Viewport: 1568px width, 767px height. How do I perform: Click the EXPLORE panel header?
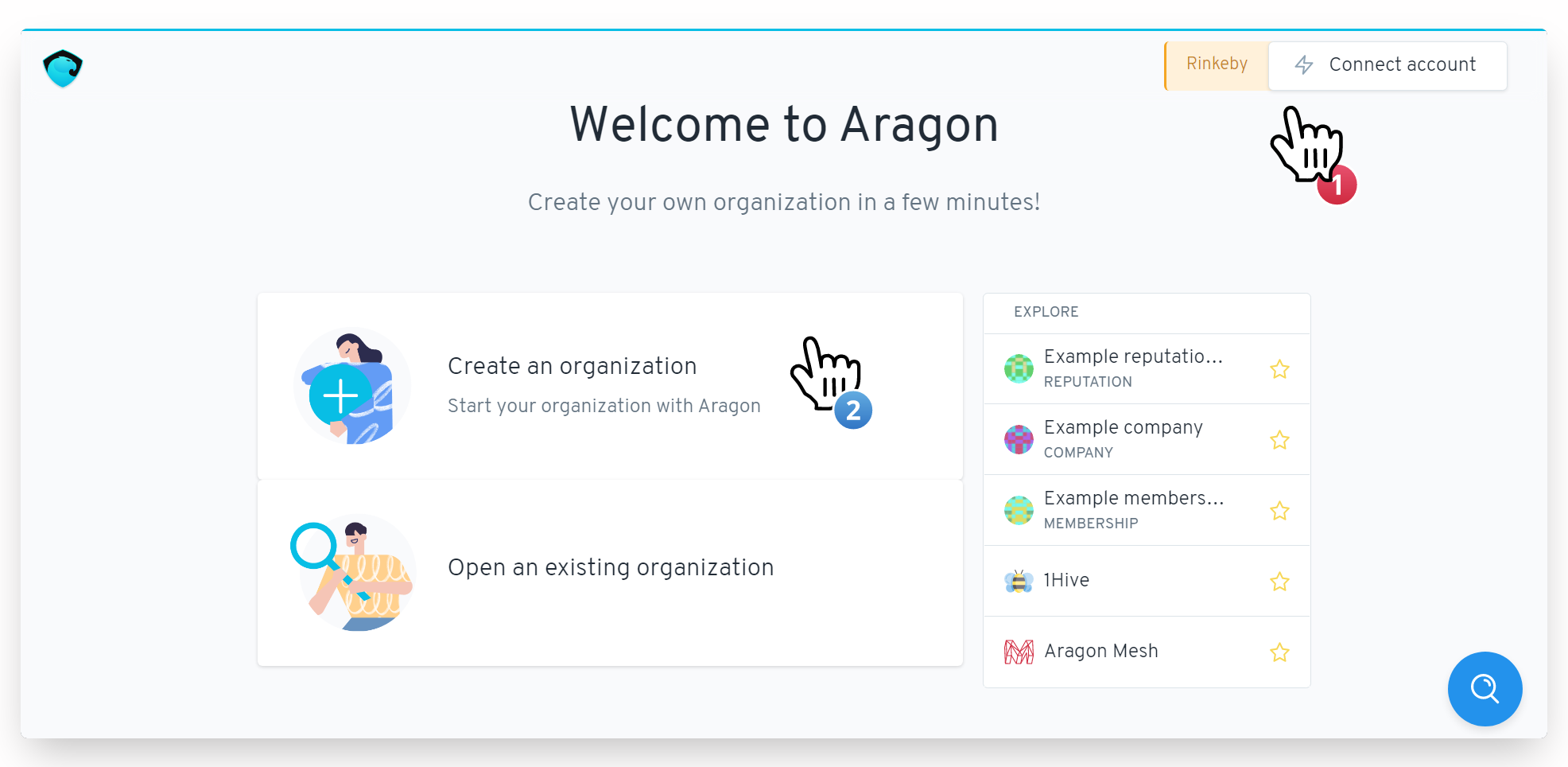(x=1147, y=313)
